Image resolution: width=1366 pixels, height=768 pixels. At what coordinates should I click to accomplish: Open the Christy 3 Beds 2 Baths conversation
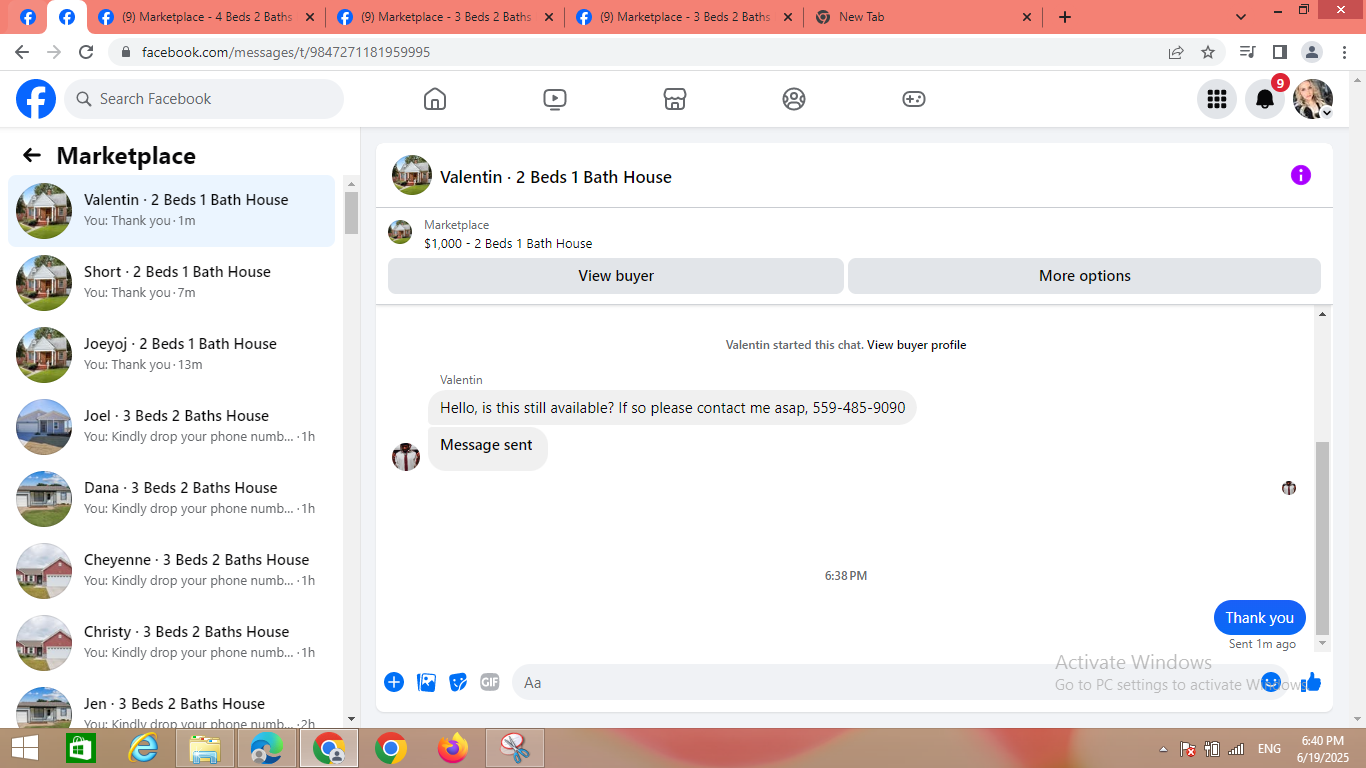171,643
